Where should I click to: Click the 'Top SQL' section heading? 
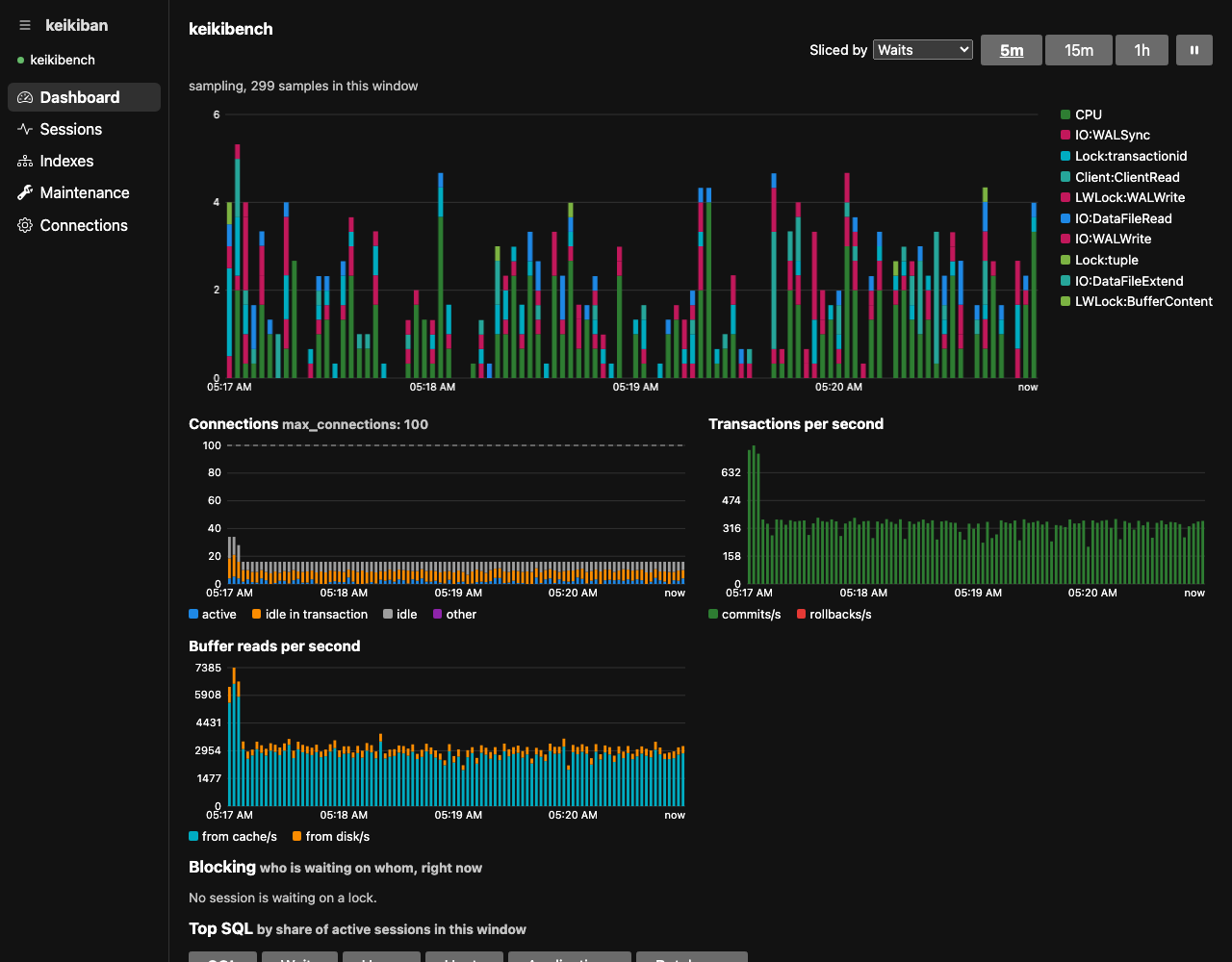pyautogui.click(x=220, y=928)
